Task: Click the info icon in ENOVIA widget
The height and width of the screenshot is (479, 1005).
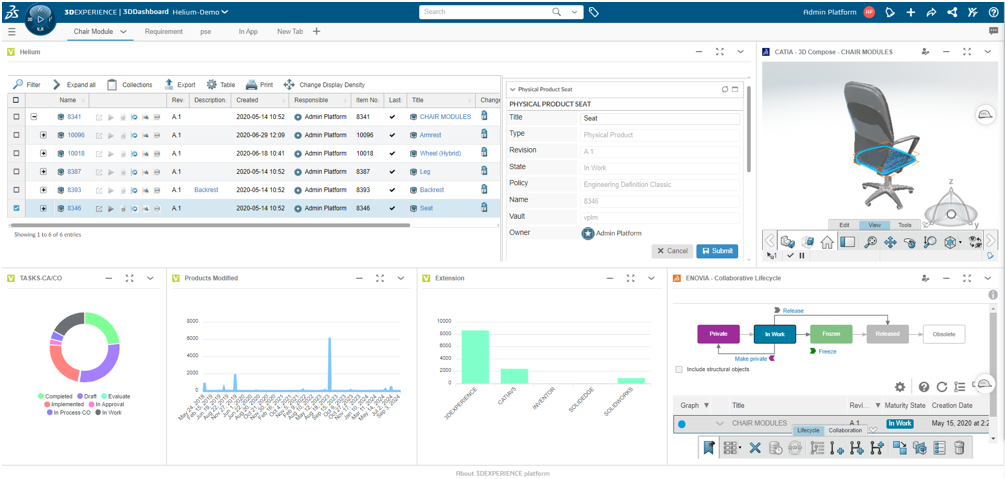Action: pyautogui.click(x=993, y=295)
